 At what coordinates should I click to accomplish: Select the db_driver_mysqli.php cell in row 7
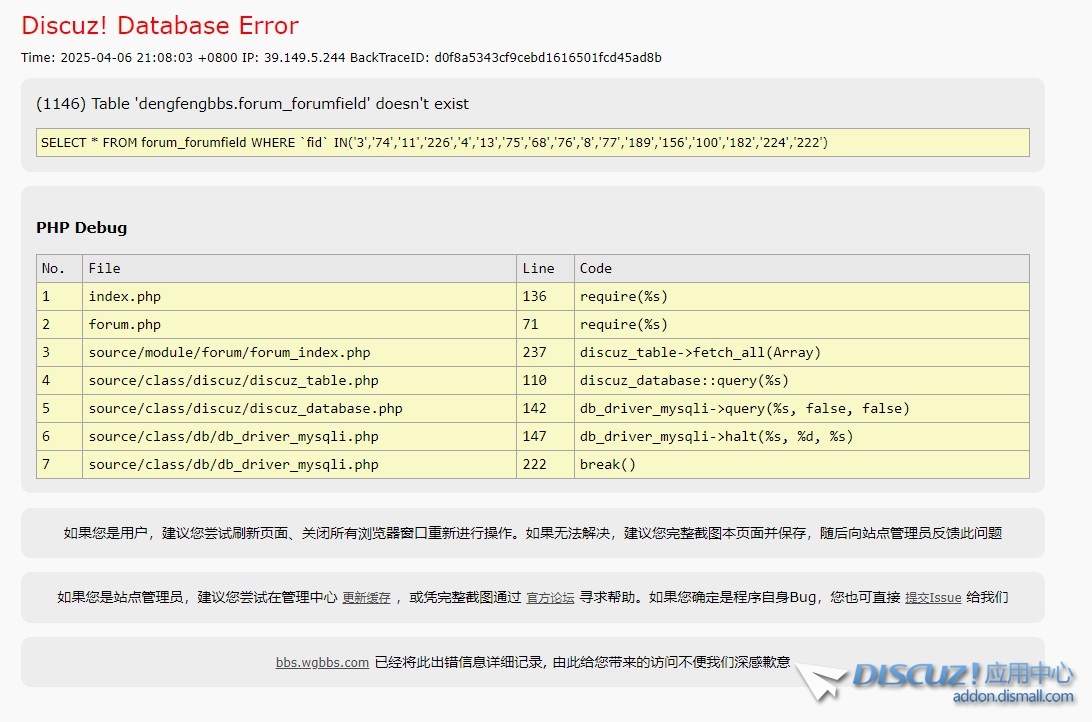click(299, 464)
